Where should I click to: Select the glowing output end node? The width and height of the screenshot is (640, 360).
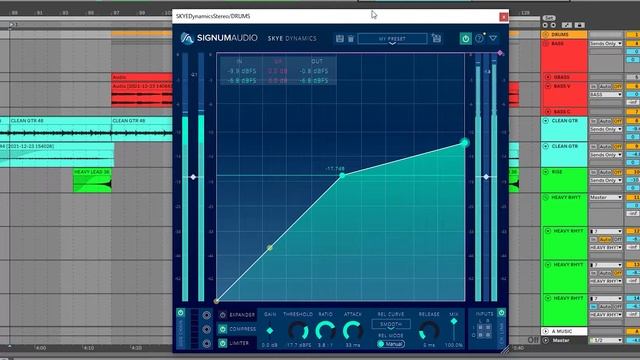point(464,142)
